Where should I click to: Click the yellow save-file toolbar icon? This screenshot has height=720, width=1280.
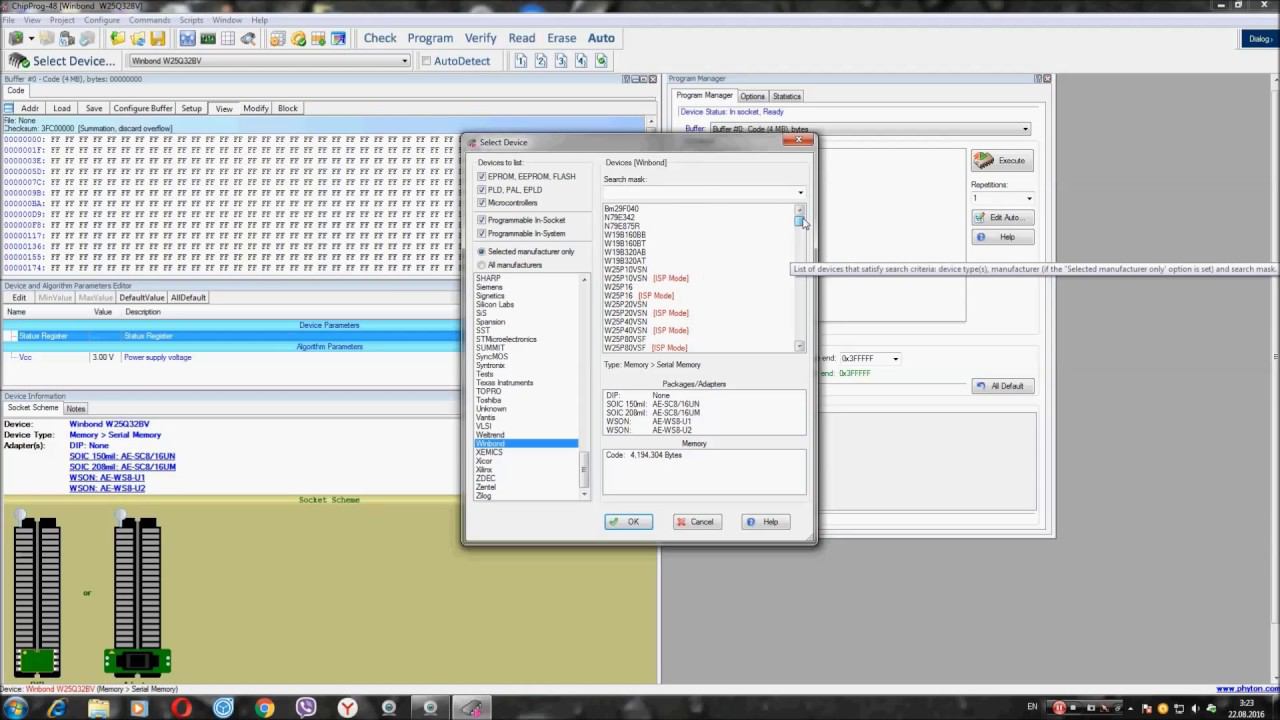coord(158,39)
